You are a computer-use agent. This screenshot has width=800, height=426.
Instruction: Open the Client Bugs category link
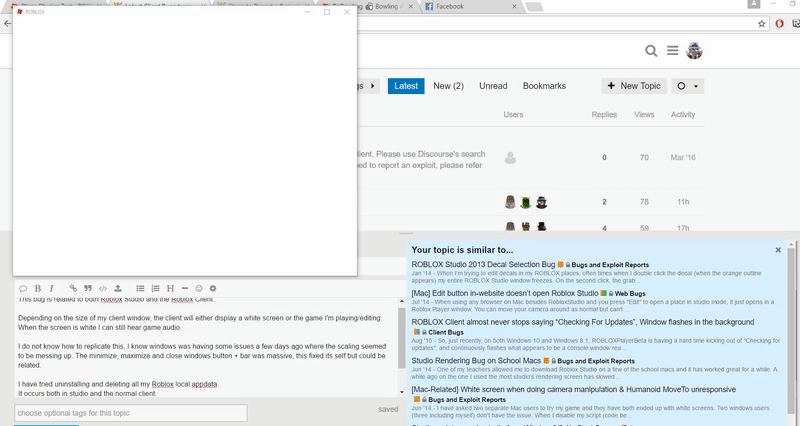[446, 332]
